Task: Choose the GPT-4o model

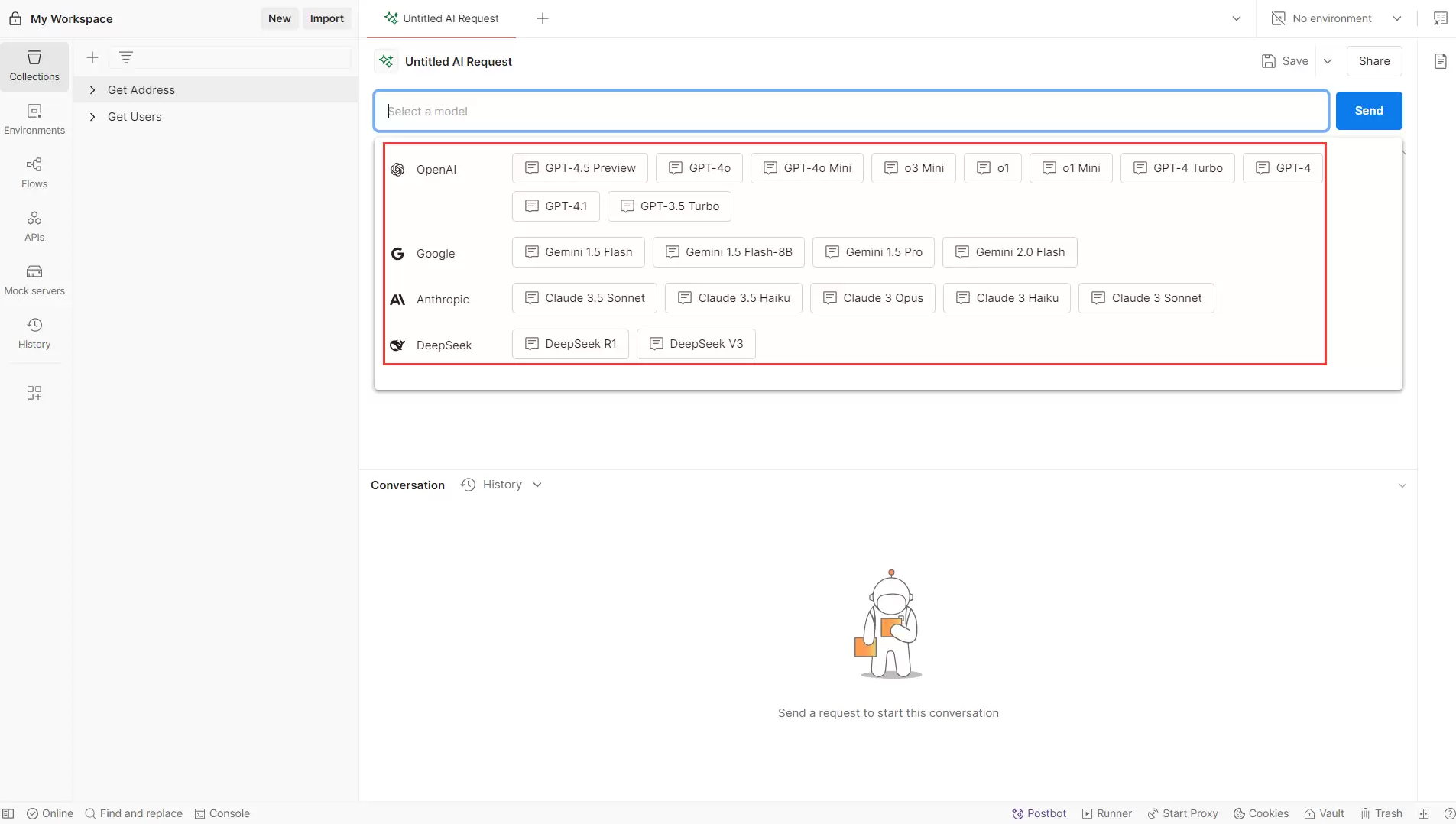Action: point(699,168)
